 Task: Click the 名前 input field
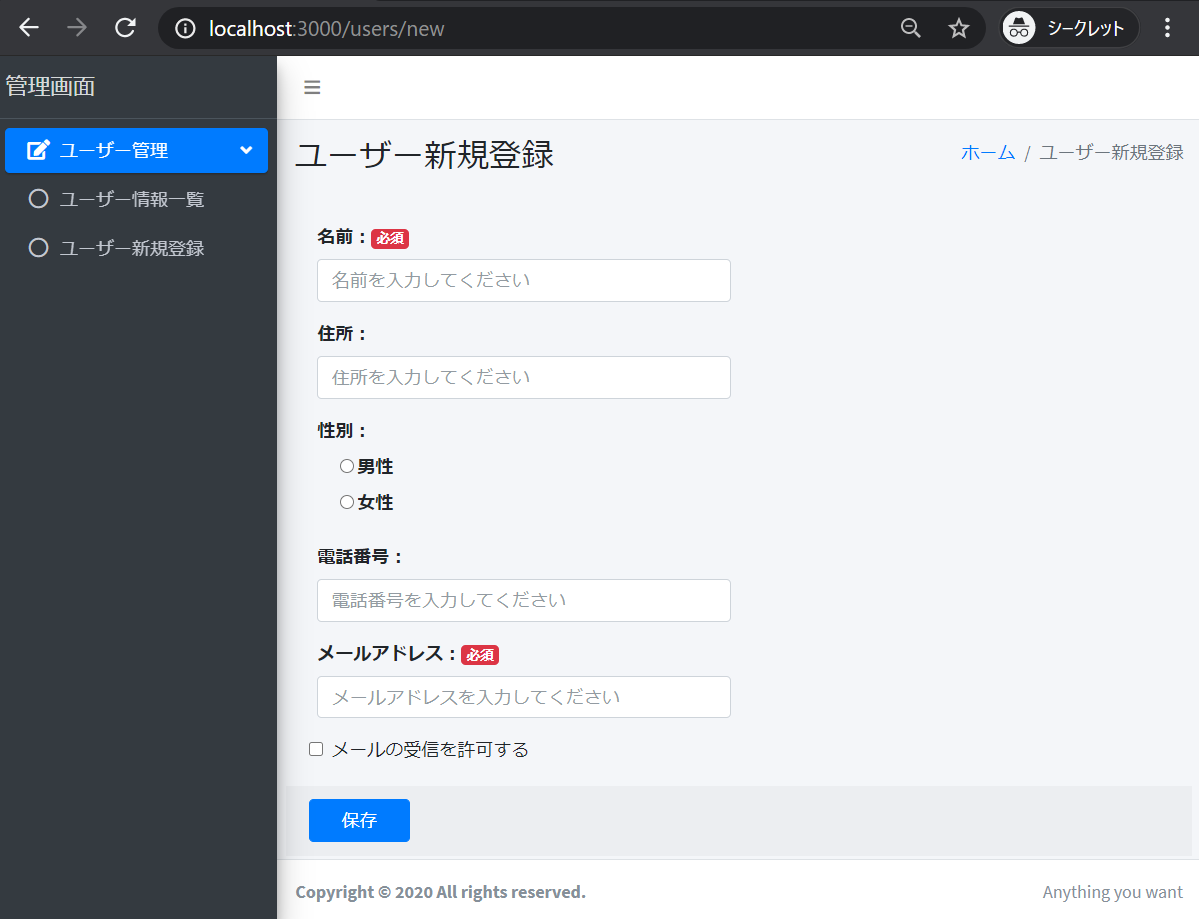coord(523,280)
